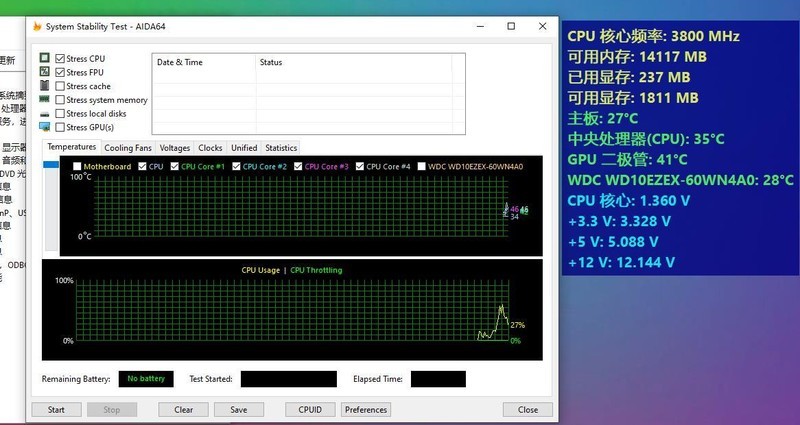
Task: Switch to the Statistics tab
Action: click(281, 148)
